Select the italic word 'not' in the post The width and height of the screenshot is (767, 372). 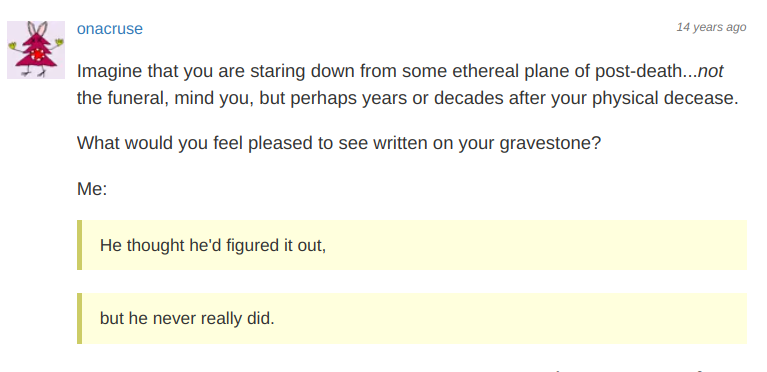(x=710, y=72)
